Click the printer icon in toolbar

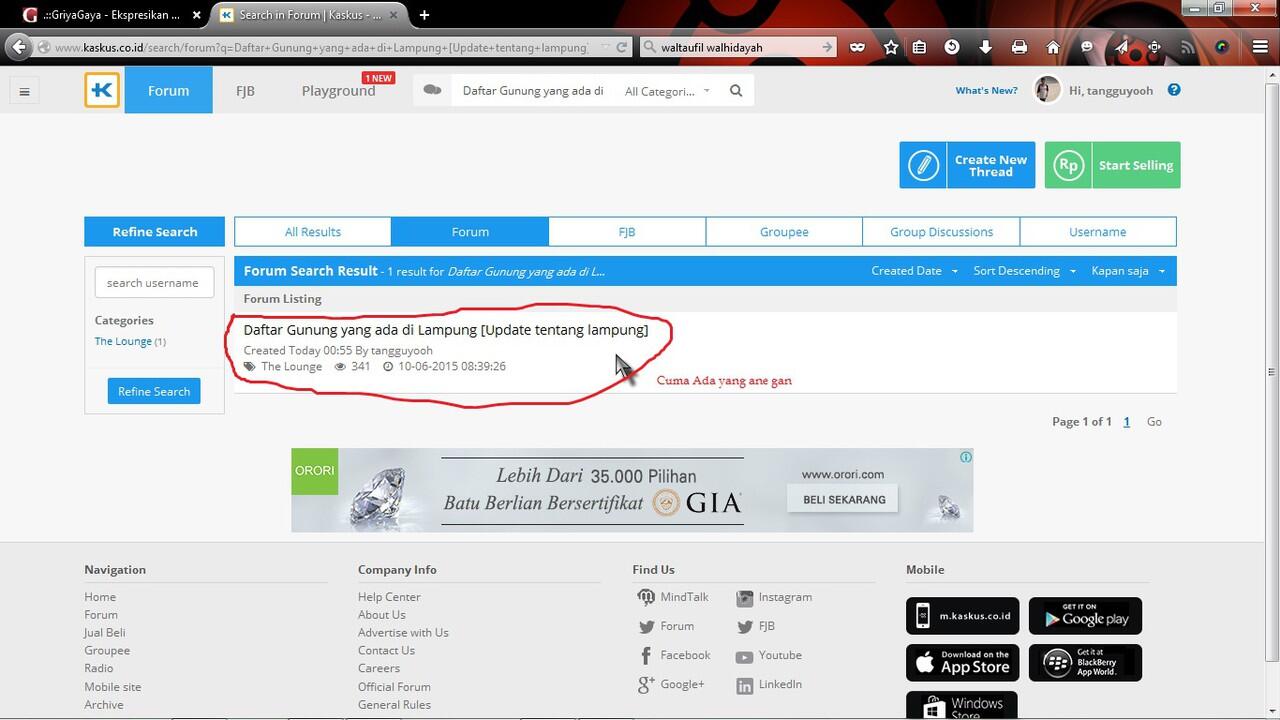(1019, 47)
